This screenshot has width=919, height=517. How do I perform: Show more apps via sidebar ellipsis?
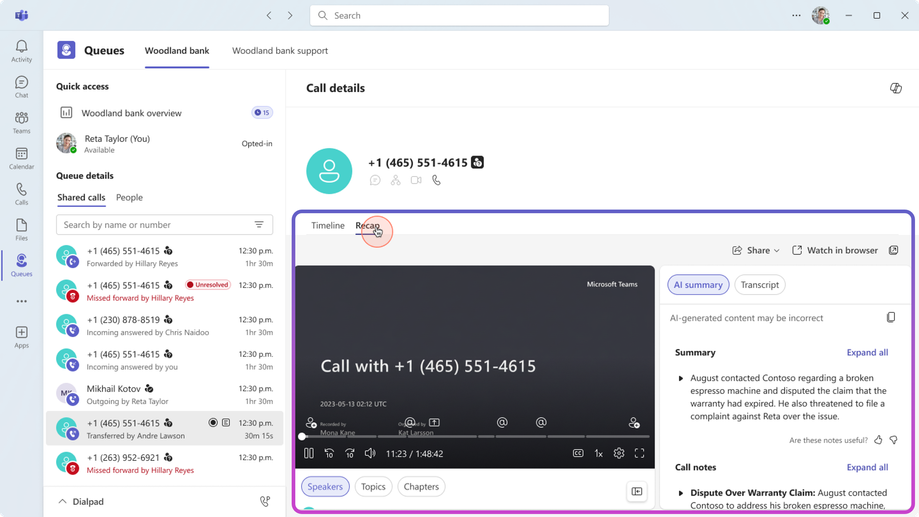pyautogui.click(x=22, y=301)
